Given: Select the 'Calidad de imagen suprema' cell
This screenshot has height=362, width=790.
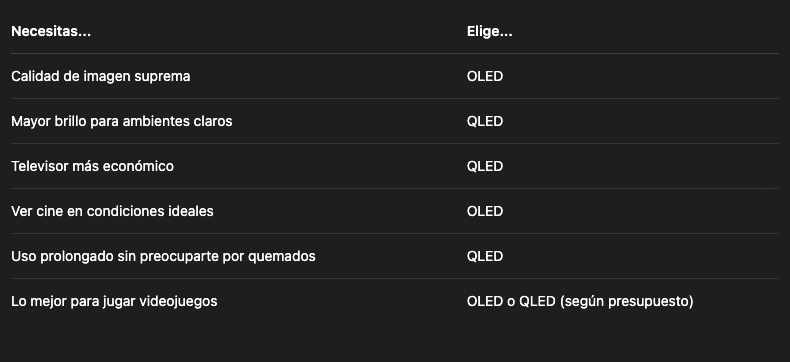Looking at the screenshot, I should pyautogui.click(x=101, y=76).
